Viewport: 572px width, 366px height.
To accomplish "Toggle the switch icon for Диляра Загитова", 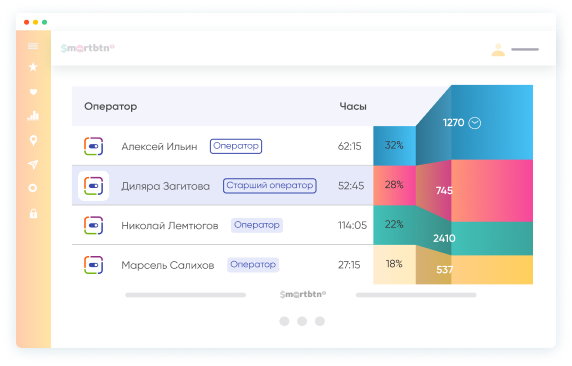I will [93, 186].
